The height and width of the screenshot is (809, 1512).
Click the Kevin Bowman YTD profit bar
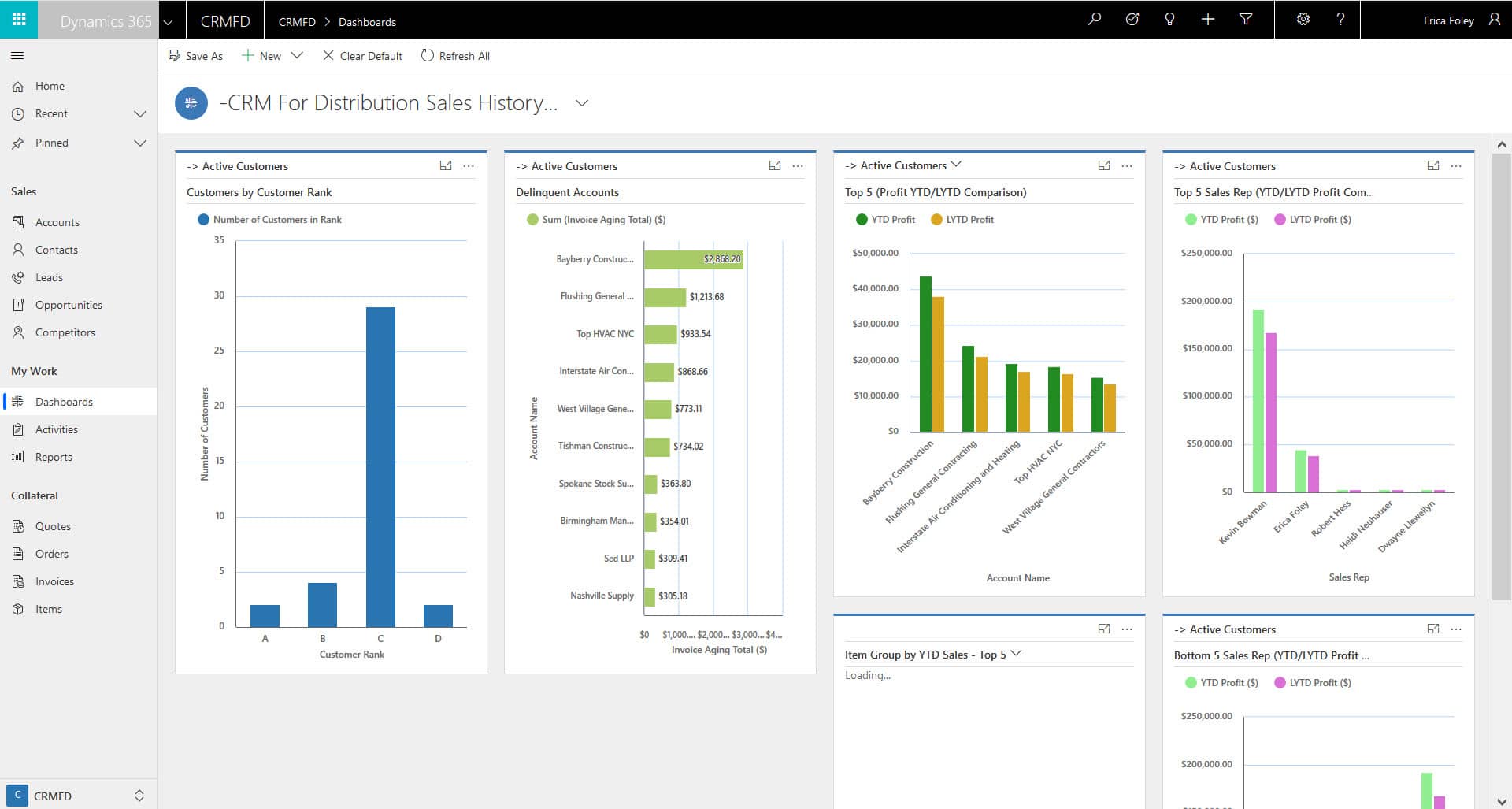1258,401
